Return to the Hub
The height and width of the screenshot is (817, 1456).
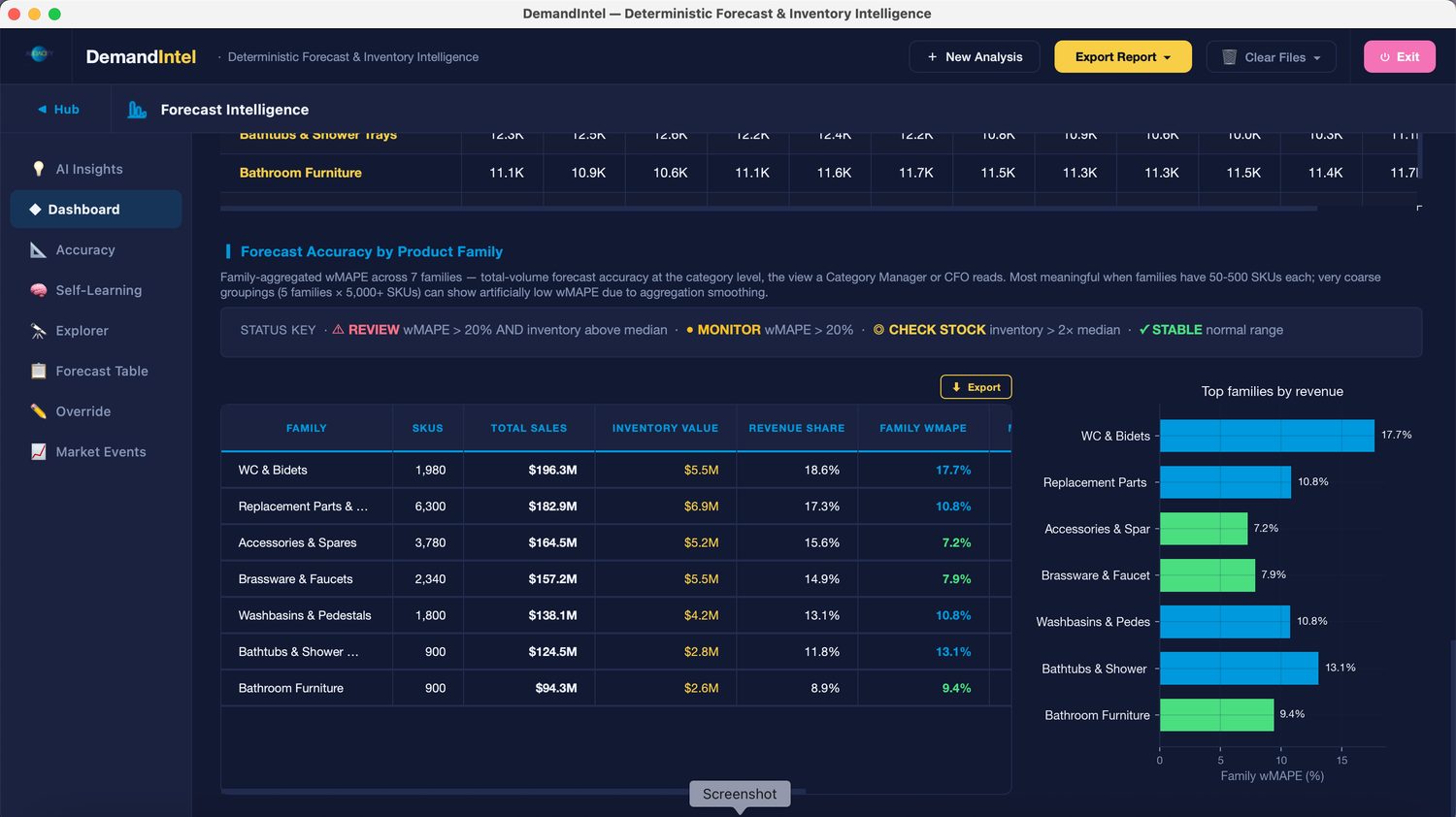pos(57,110)
